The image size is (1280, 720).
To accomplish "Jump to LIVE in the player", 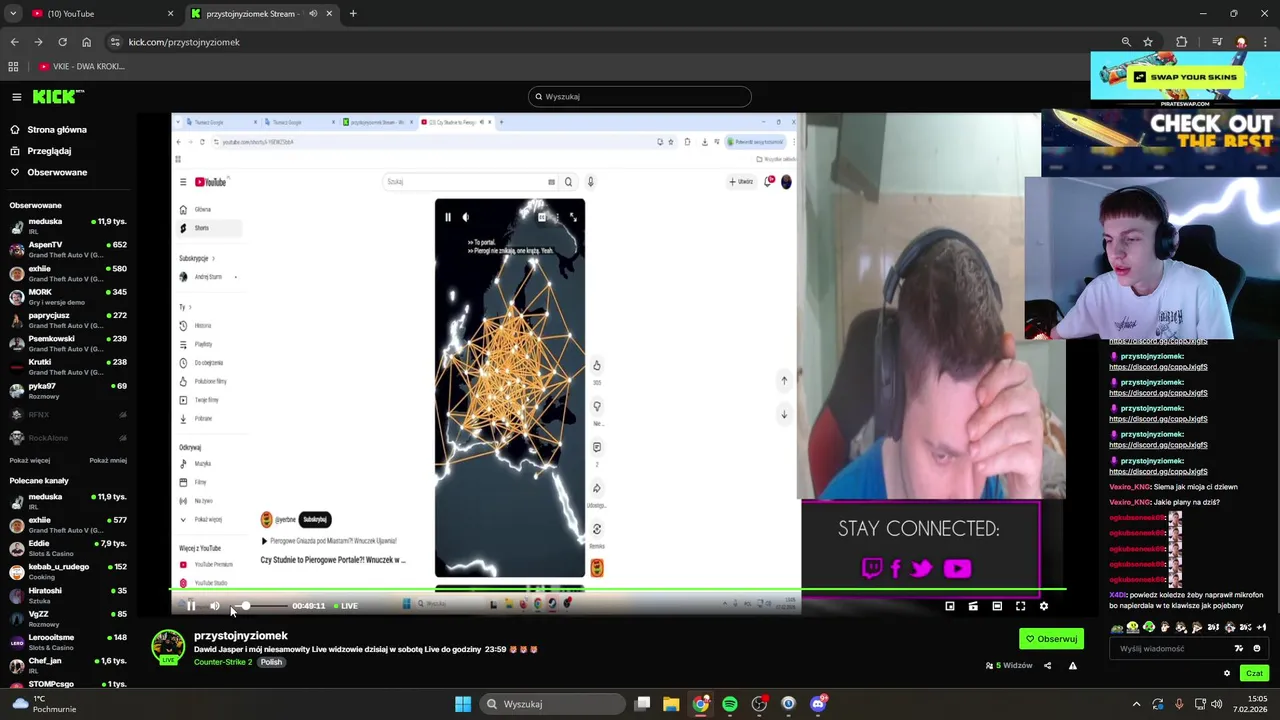I will pyautogui.click(x=345, y=606).
